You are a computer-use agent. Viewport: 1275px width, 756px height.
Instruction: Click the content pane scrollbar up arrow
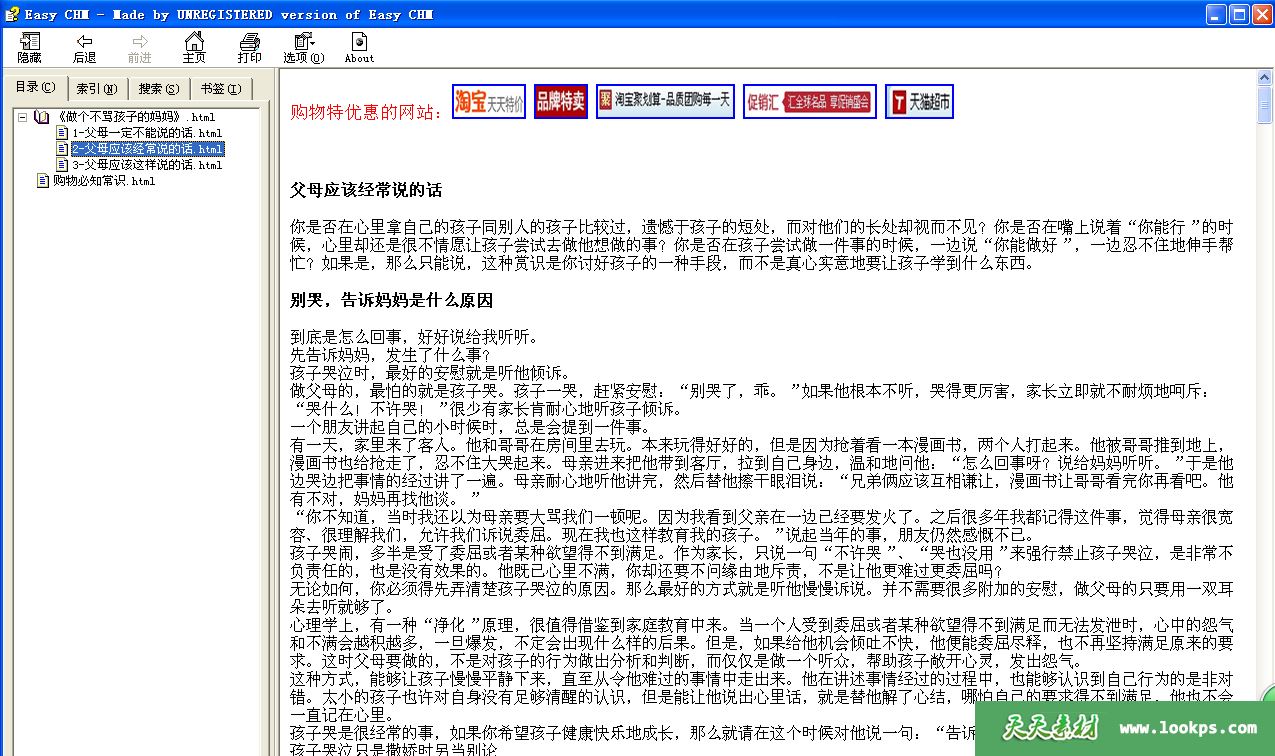click(x=1265, y=77)
